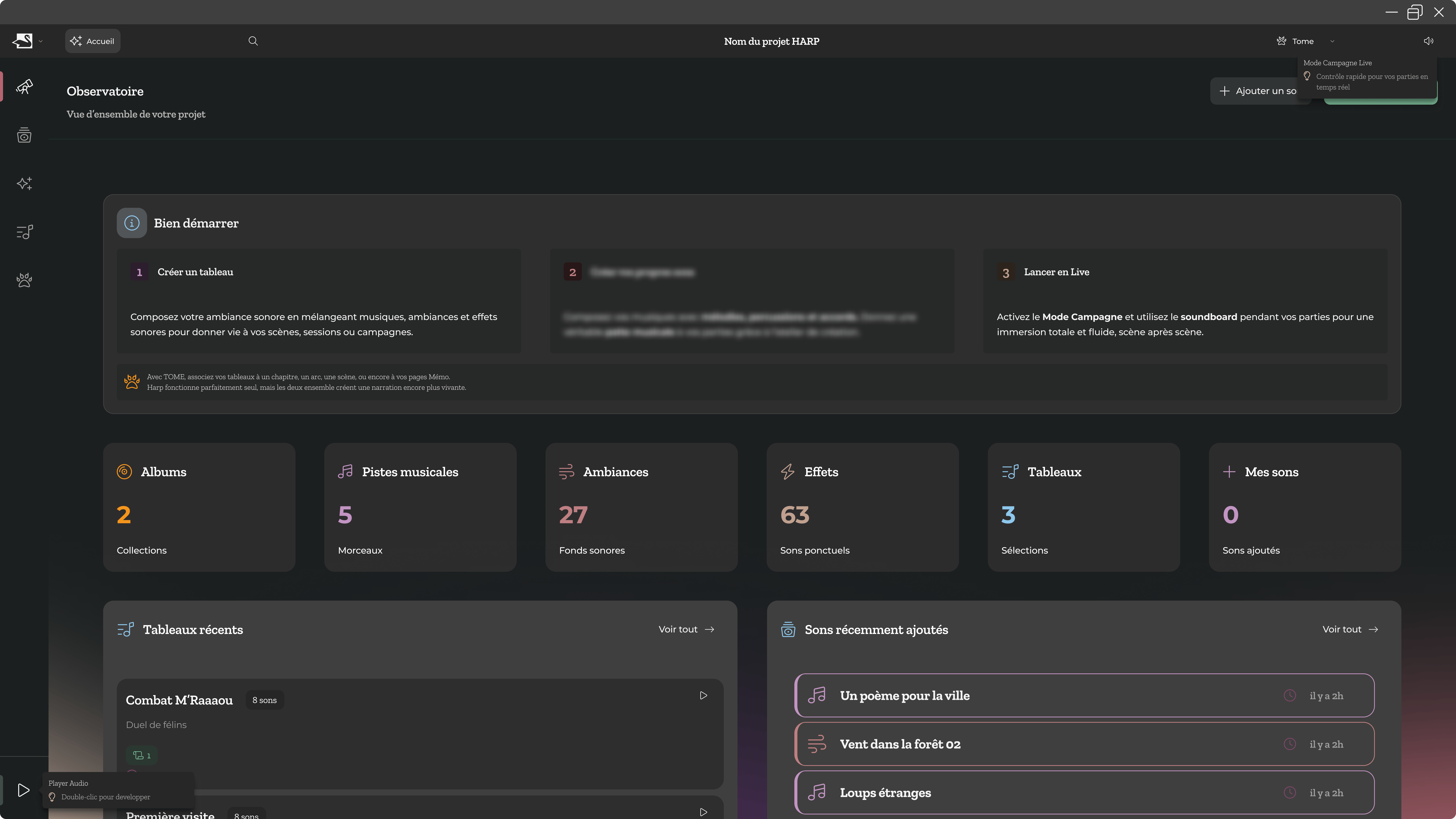This screenshot has width=1456, height=819.
Task: Play the Combat M'Raaaou tableau
Action: coord(703,695)
